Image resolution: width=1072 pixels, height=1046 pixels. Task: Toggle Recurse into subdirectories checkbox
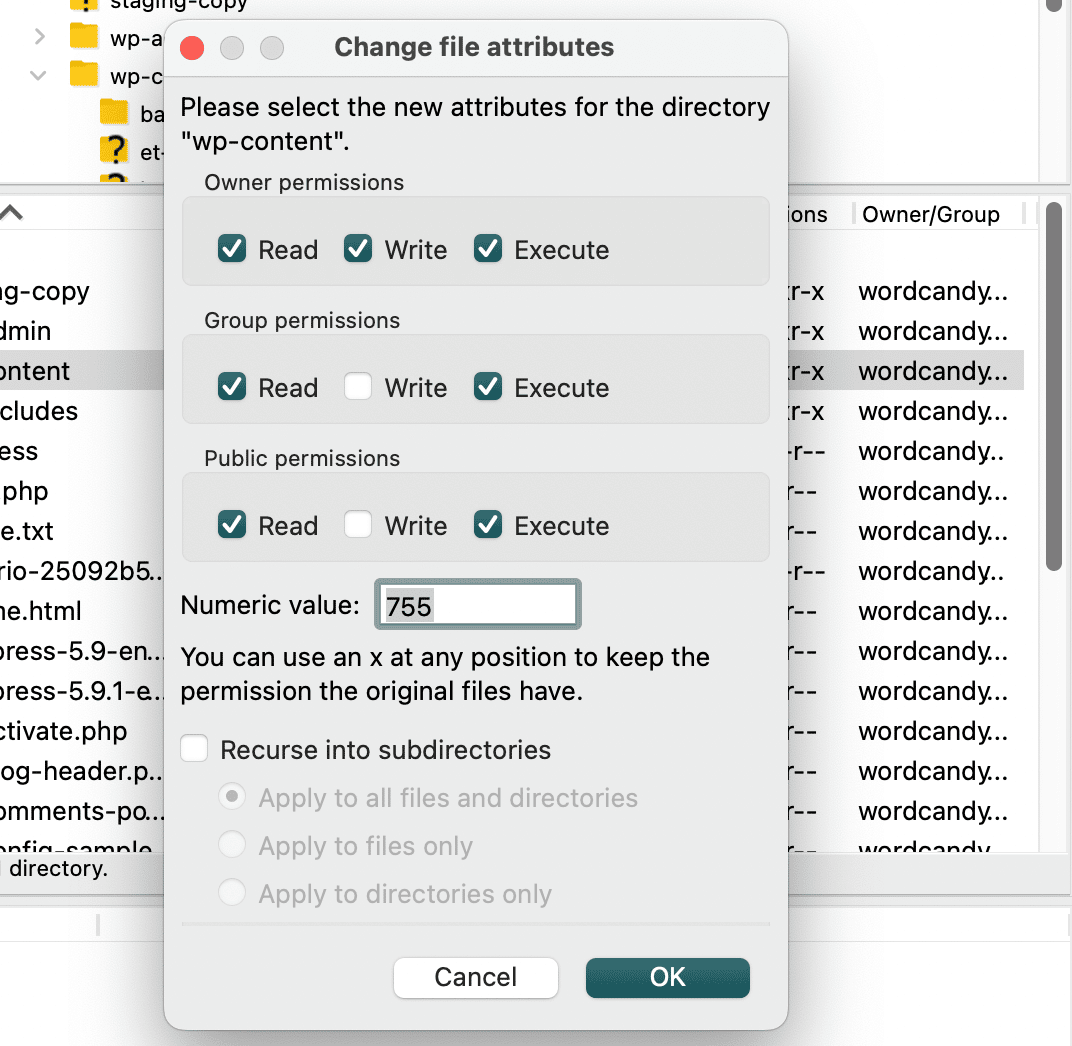tap(194, 749)
